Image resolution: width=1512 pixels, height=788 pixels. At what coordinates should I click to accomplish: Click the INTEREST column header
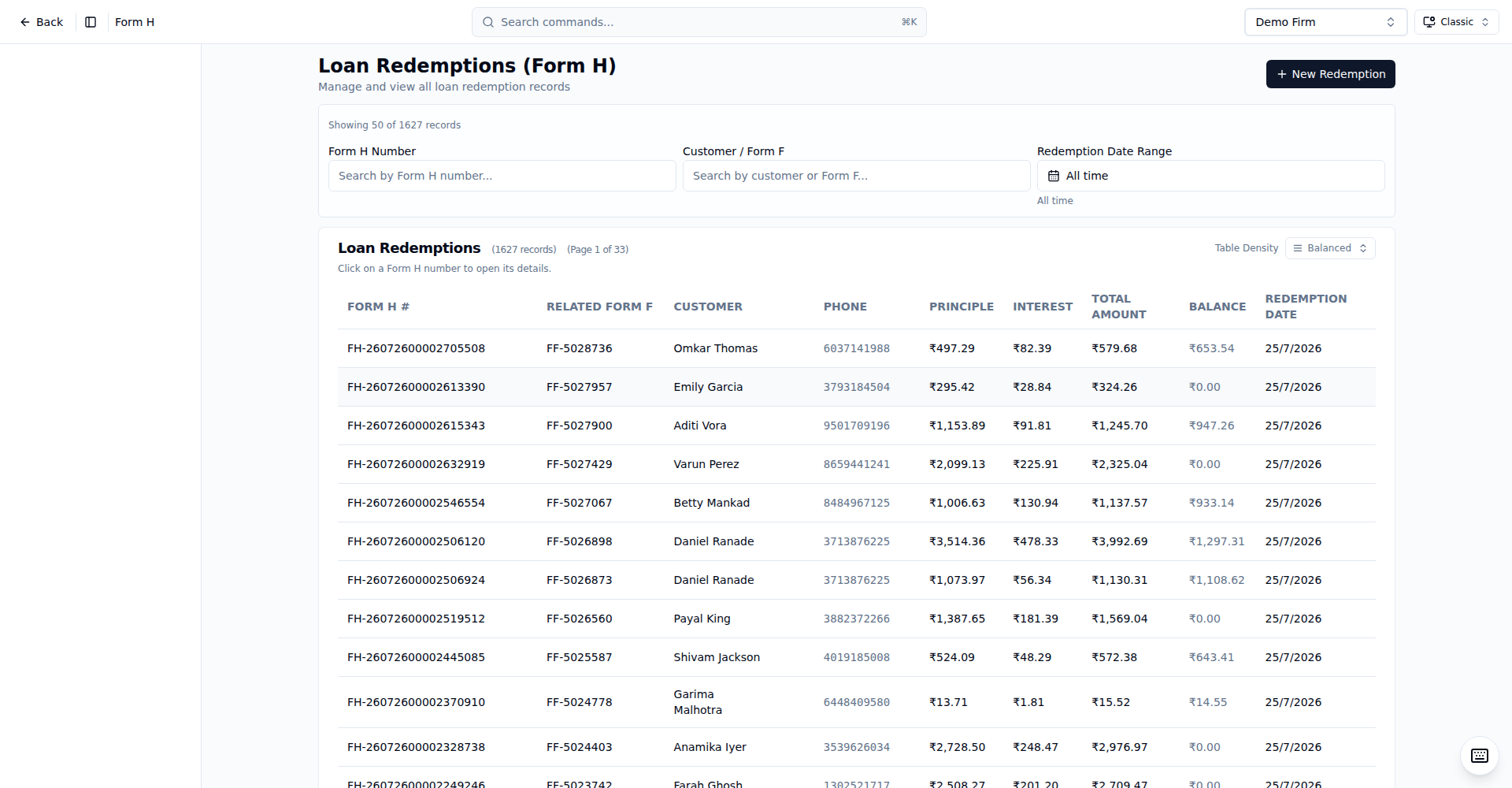click(x=1043, y=307)
